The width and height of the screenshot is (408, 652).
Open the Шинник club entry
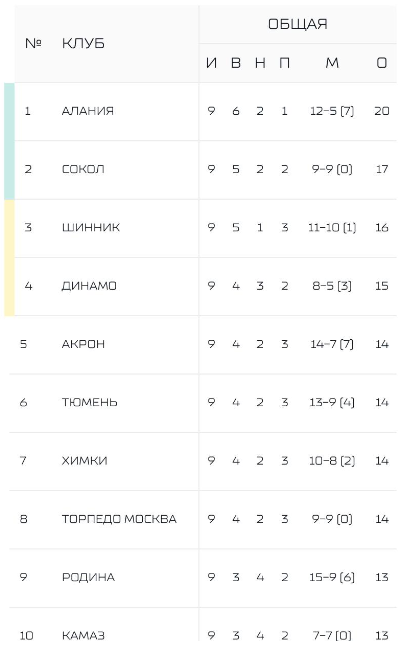(91, 227)
